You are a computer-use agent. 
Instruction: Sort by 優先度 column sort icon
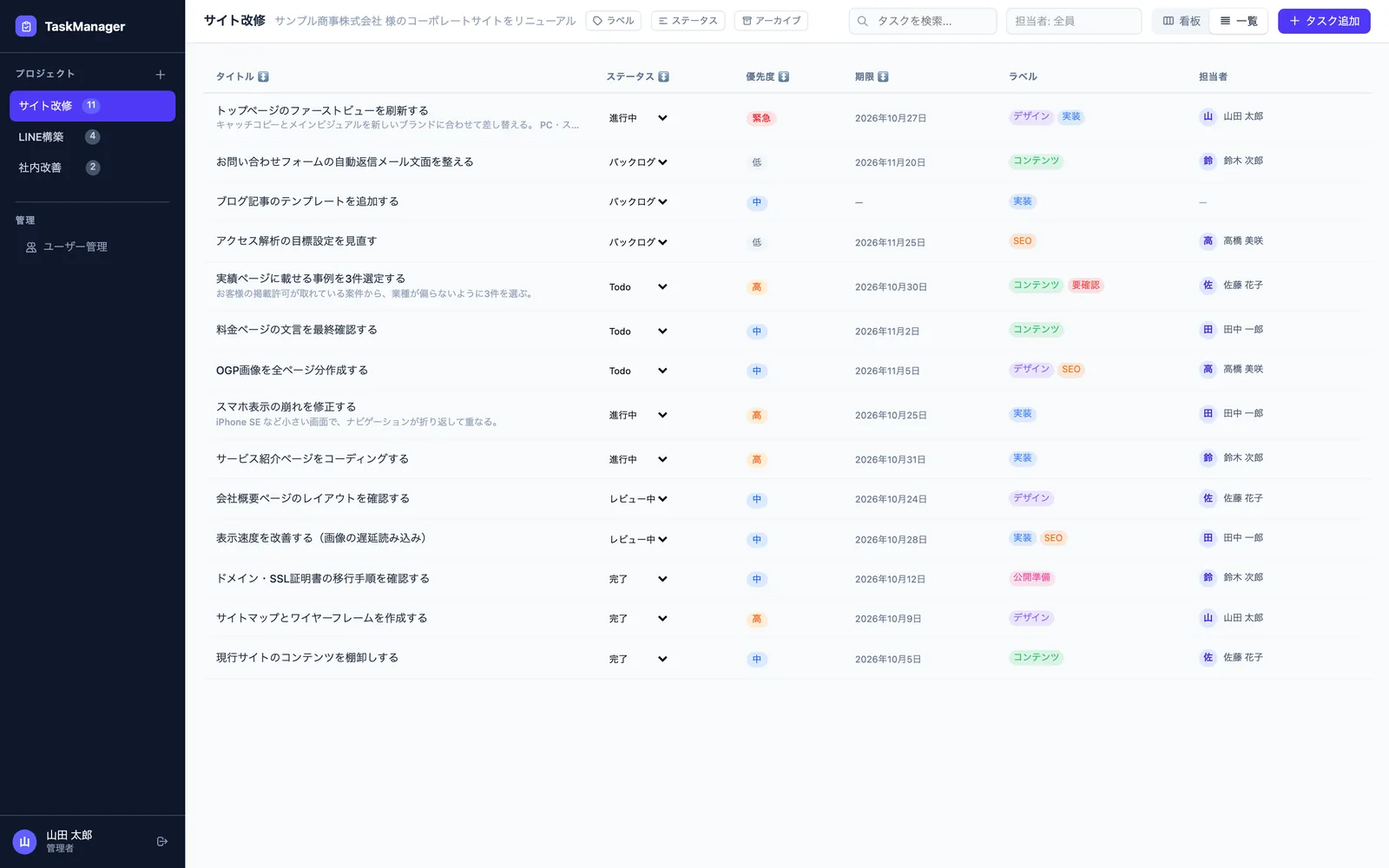784,76
